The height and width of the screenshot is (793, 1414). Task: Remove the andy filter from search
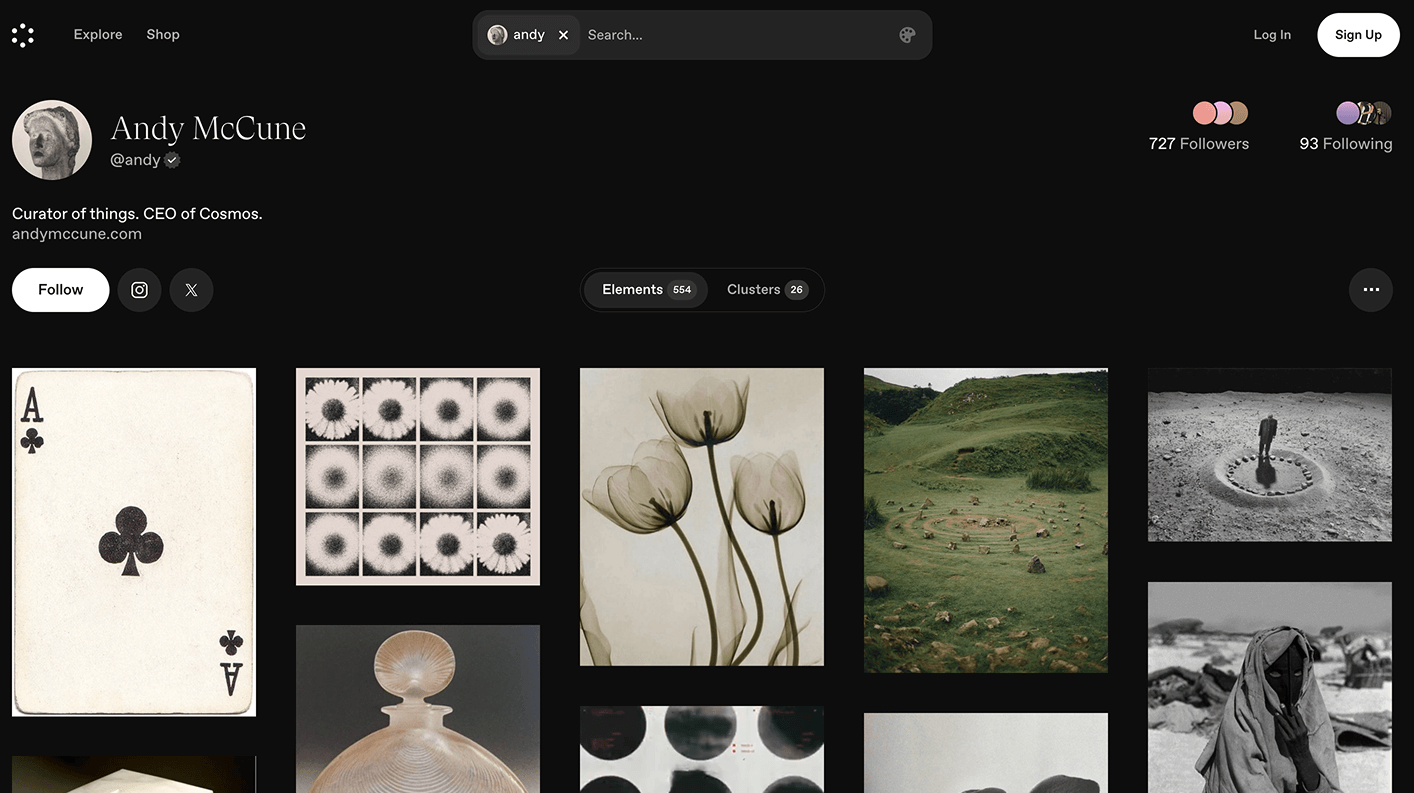(563, 35)
